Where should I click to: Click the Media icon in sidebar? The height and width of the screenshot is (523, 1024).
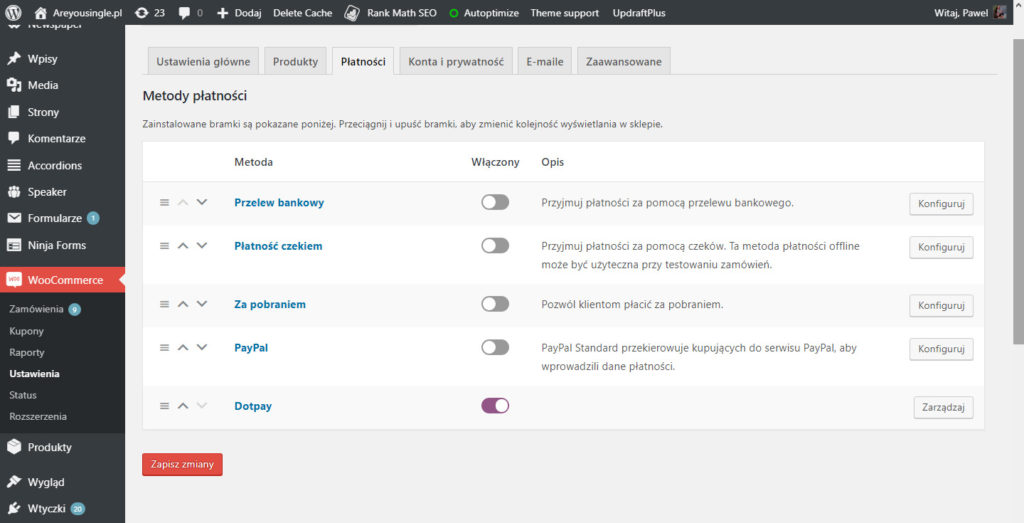click(x=14, y=85)
